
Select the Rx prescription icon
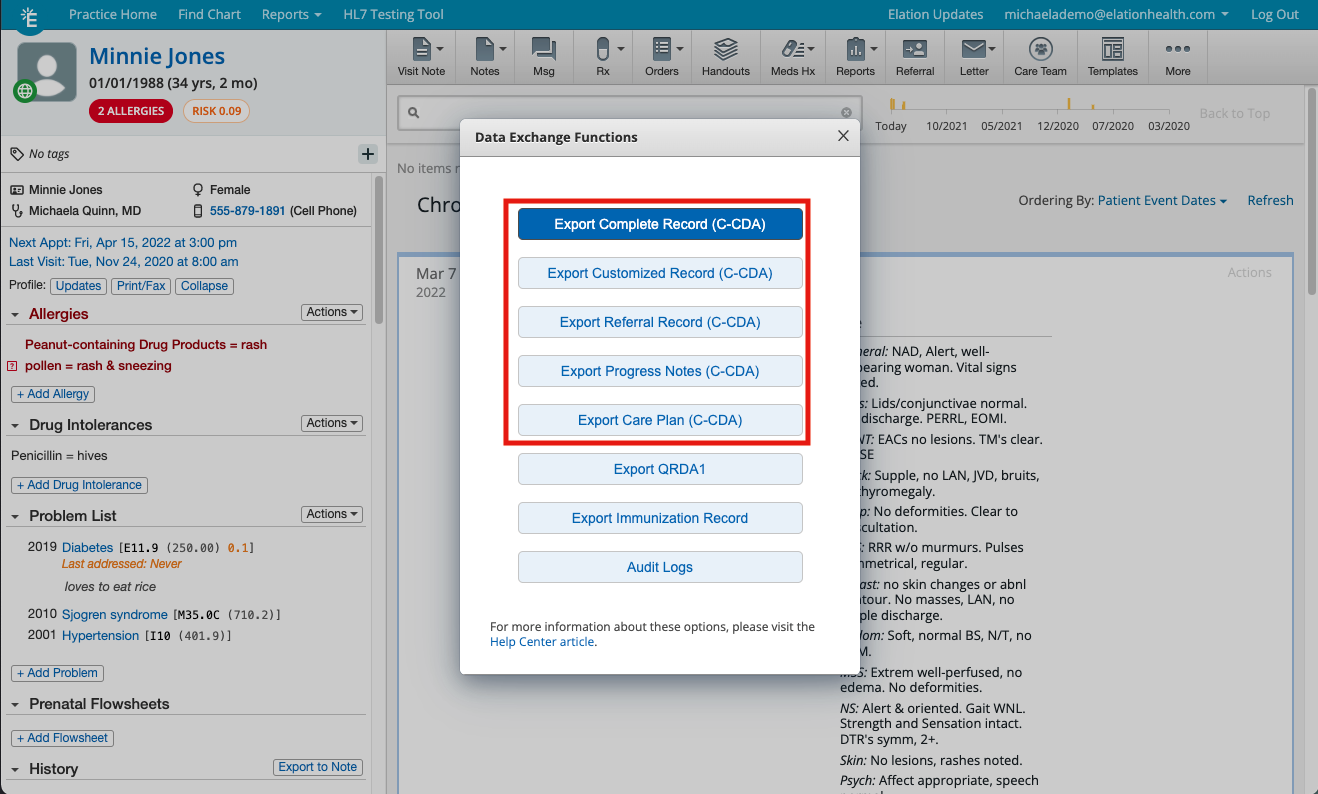603,55
